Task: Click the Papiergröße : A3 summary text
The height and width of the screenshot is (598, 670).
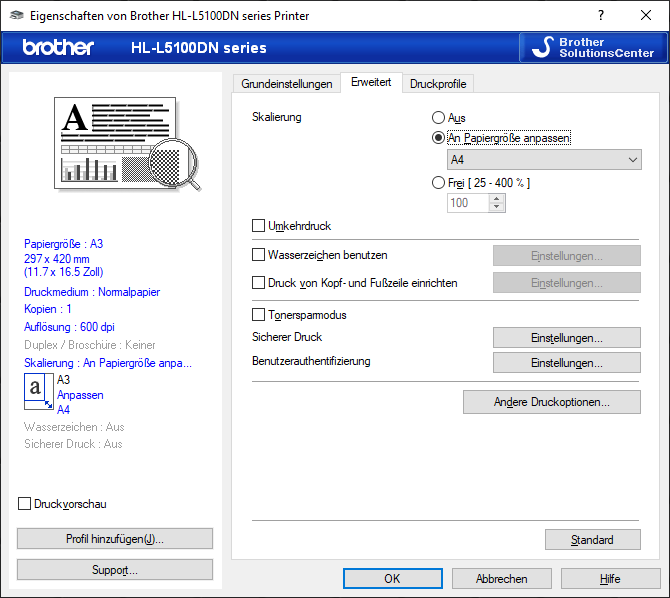Action: click(64, 244)
